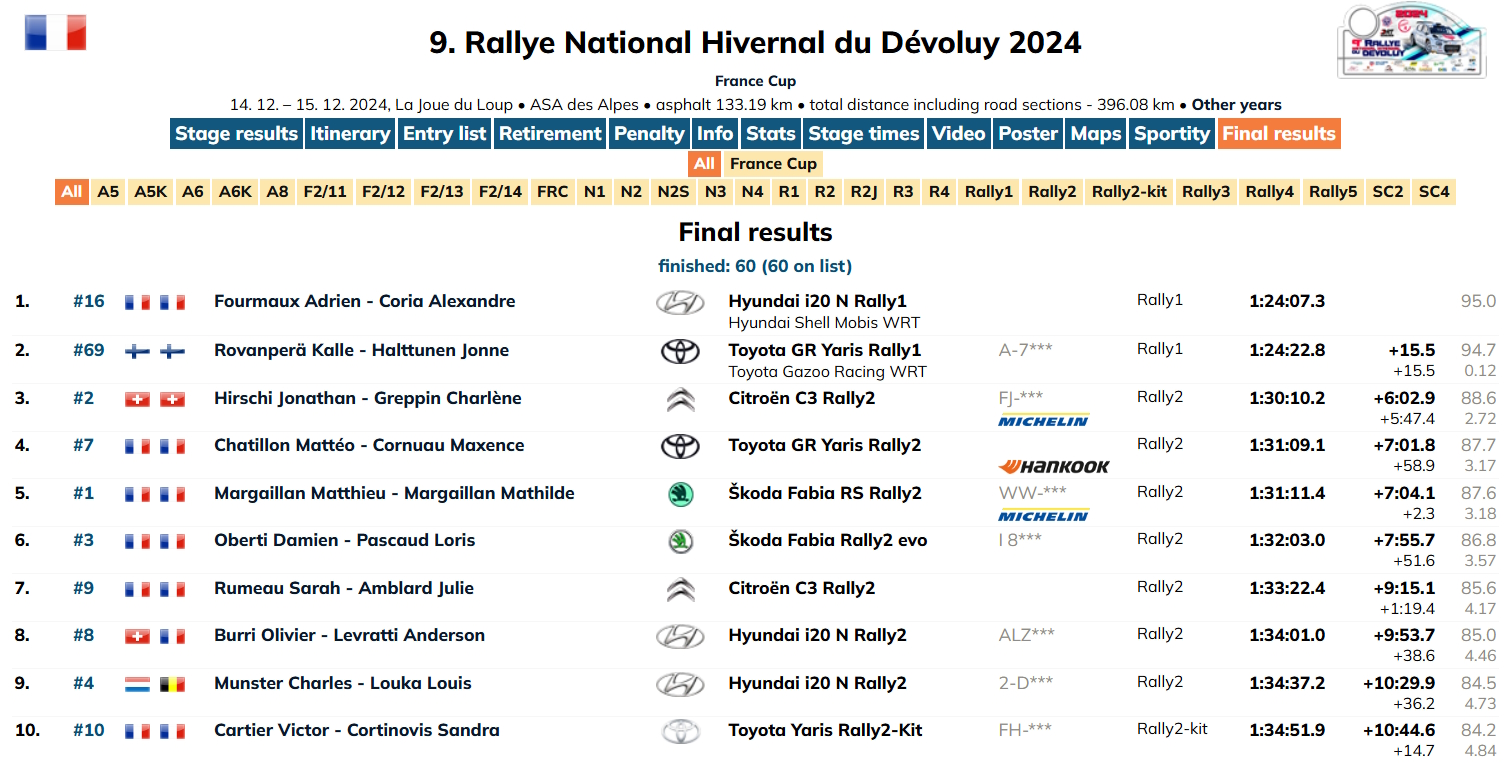Switch to the Entry list tab

[x=444, y=134]
